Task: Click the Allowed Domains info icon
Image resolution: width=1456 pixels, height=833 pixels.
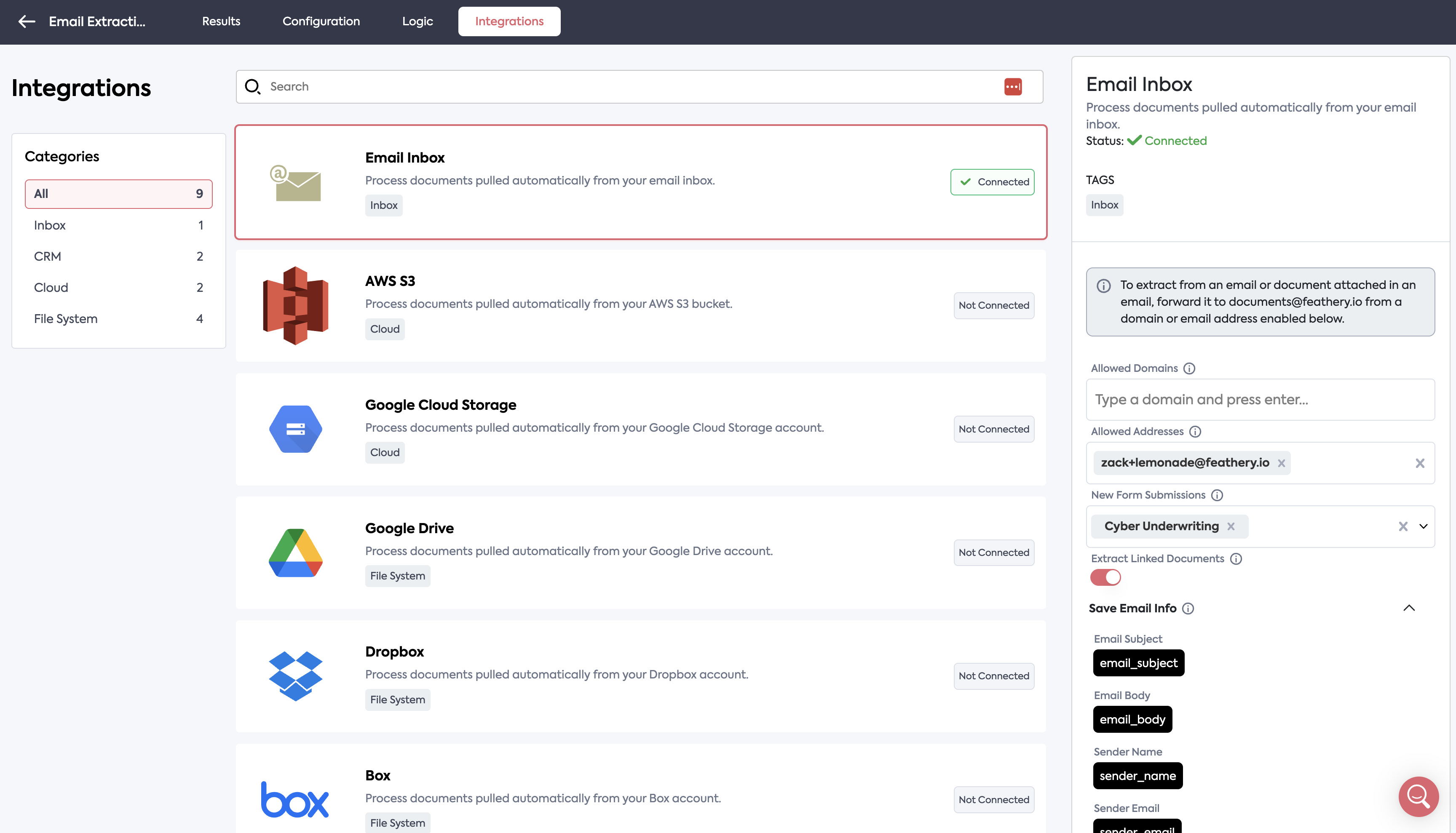Action: pyautogui.click(x=1189, y=368)
